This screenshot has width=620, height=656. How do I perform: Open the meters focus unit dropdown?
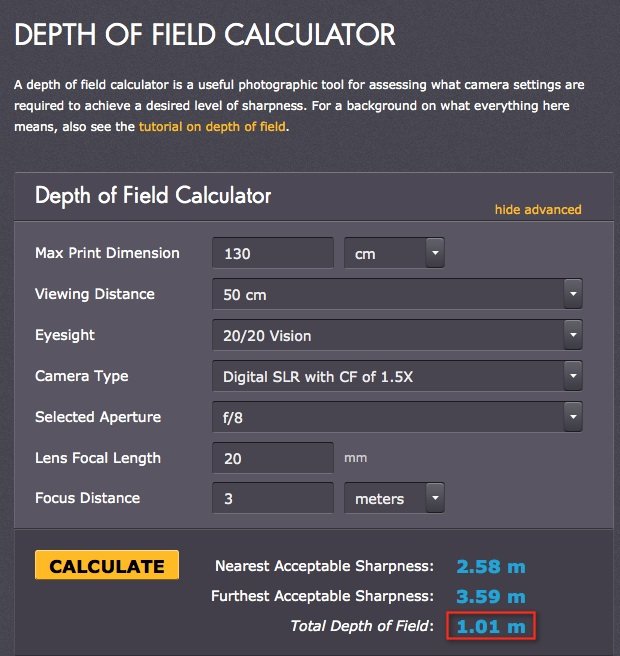394,498
